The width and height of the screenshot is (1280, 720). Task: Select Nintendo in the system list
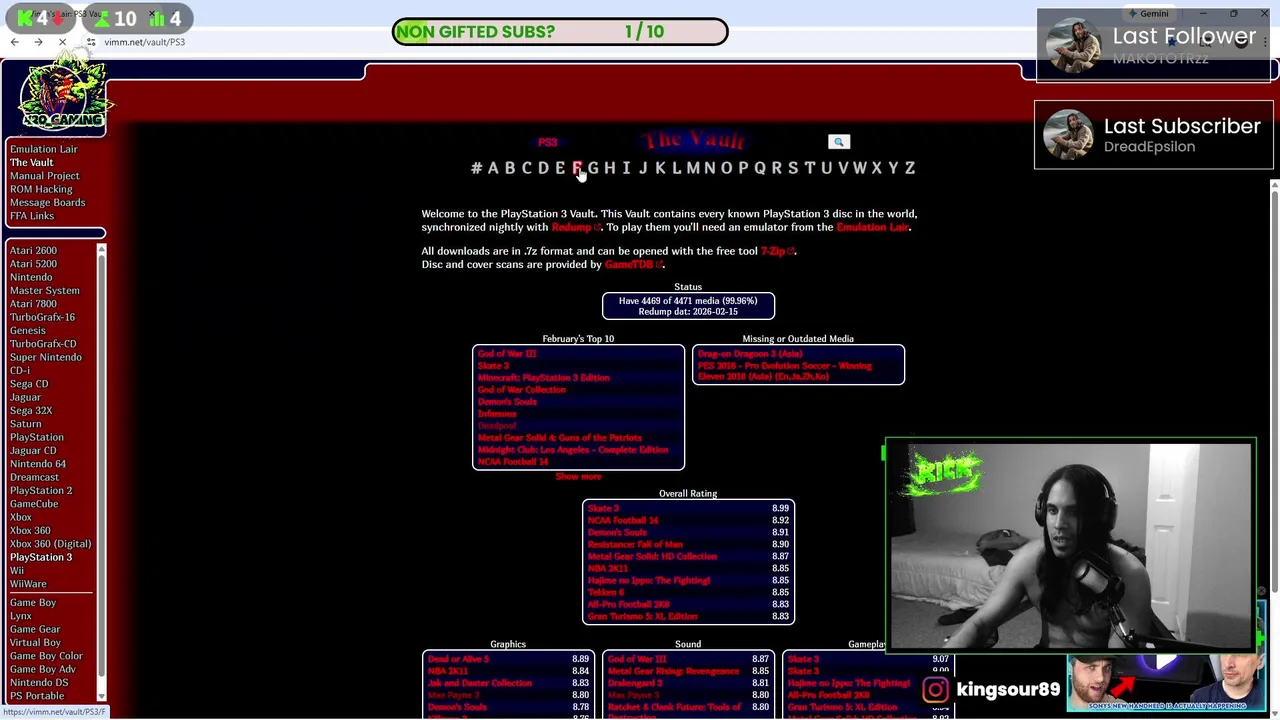point(31,277)
